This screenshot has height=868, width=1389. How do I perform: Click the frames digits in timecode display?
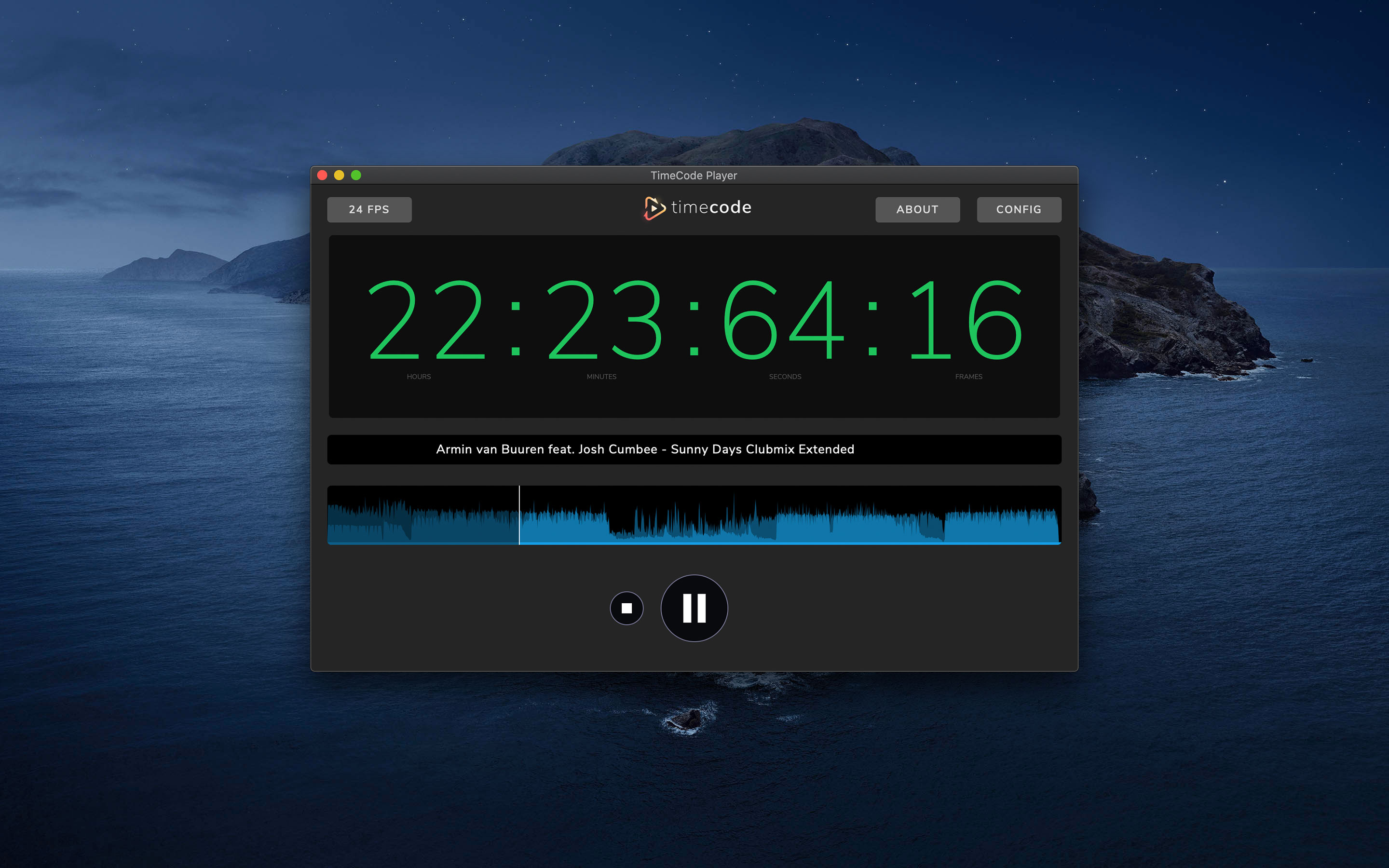point(966,320)
